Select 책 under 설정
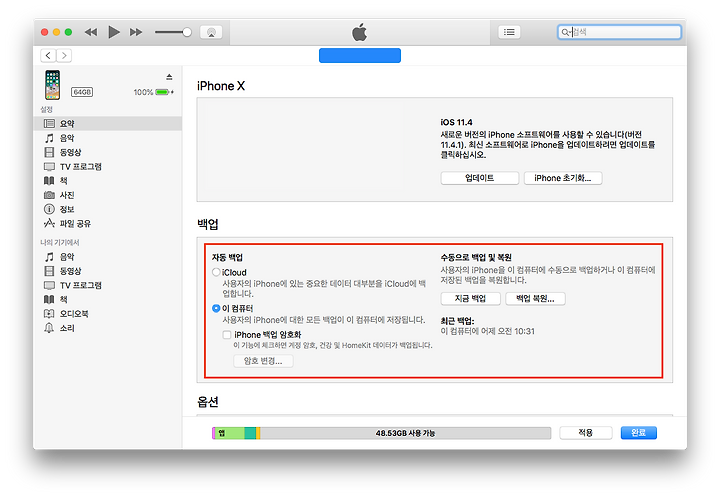The height and width of the screenshot is (497, 720). (108, 181)
